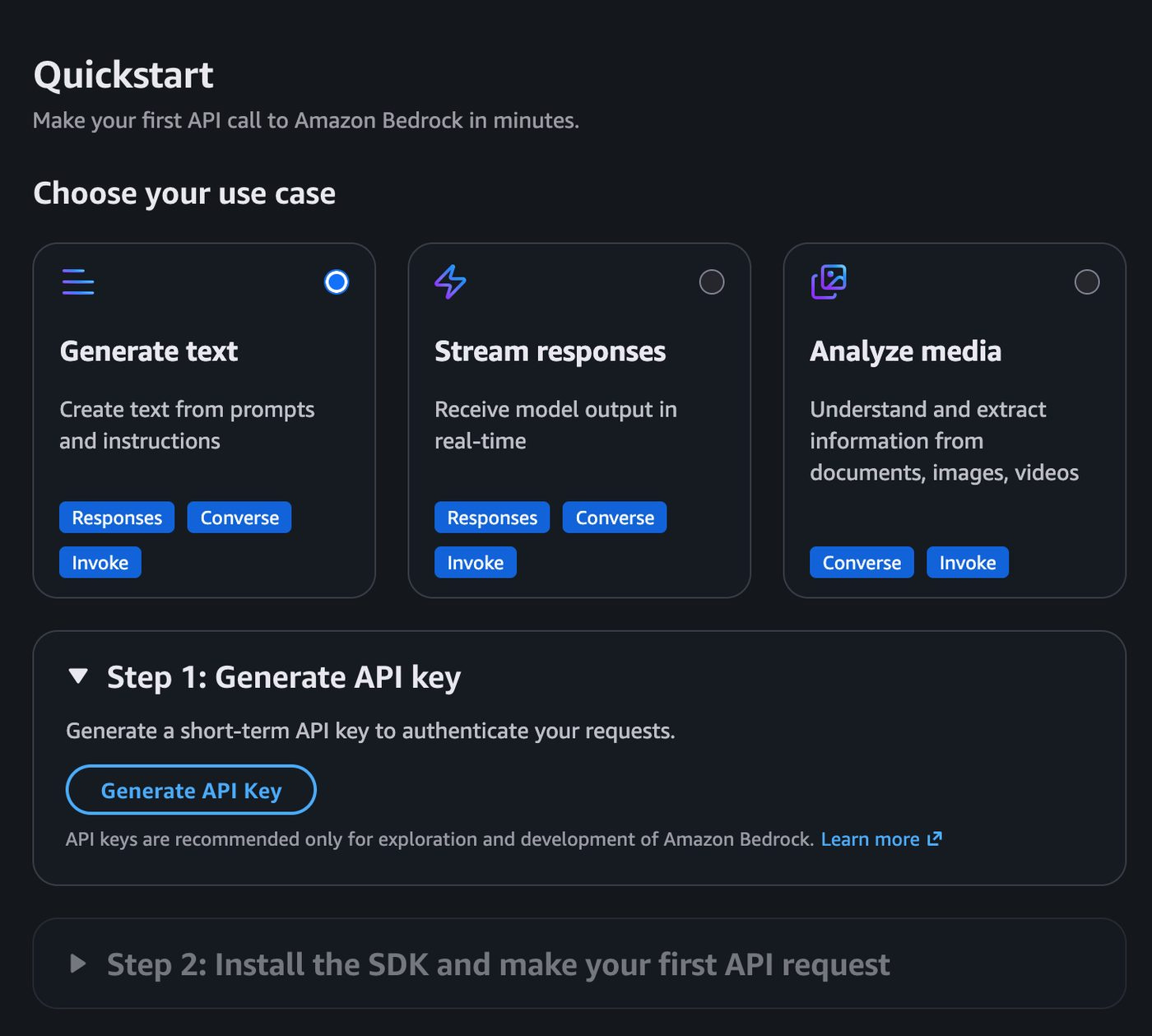Click Converse tag in Analyze media card
The image size is (1152, 1036).
(862, 563)
